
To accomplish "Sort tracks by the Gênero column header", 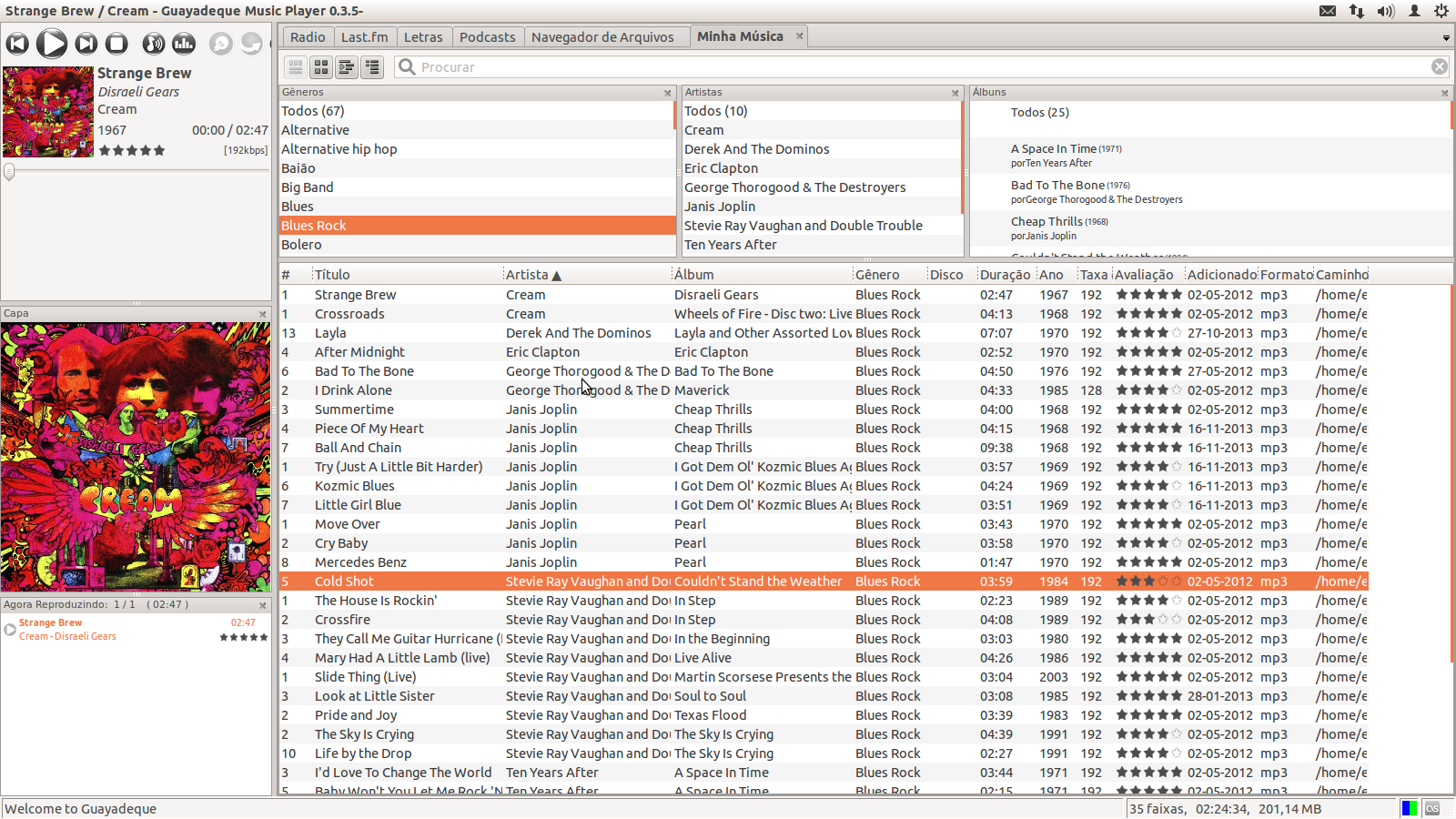I will point(890,275).
